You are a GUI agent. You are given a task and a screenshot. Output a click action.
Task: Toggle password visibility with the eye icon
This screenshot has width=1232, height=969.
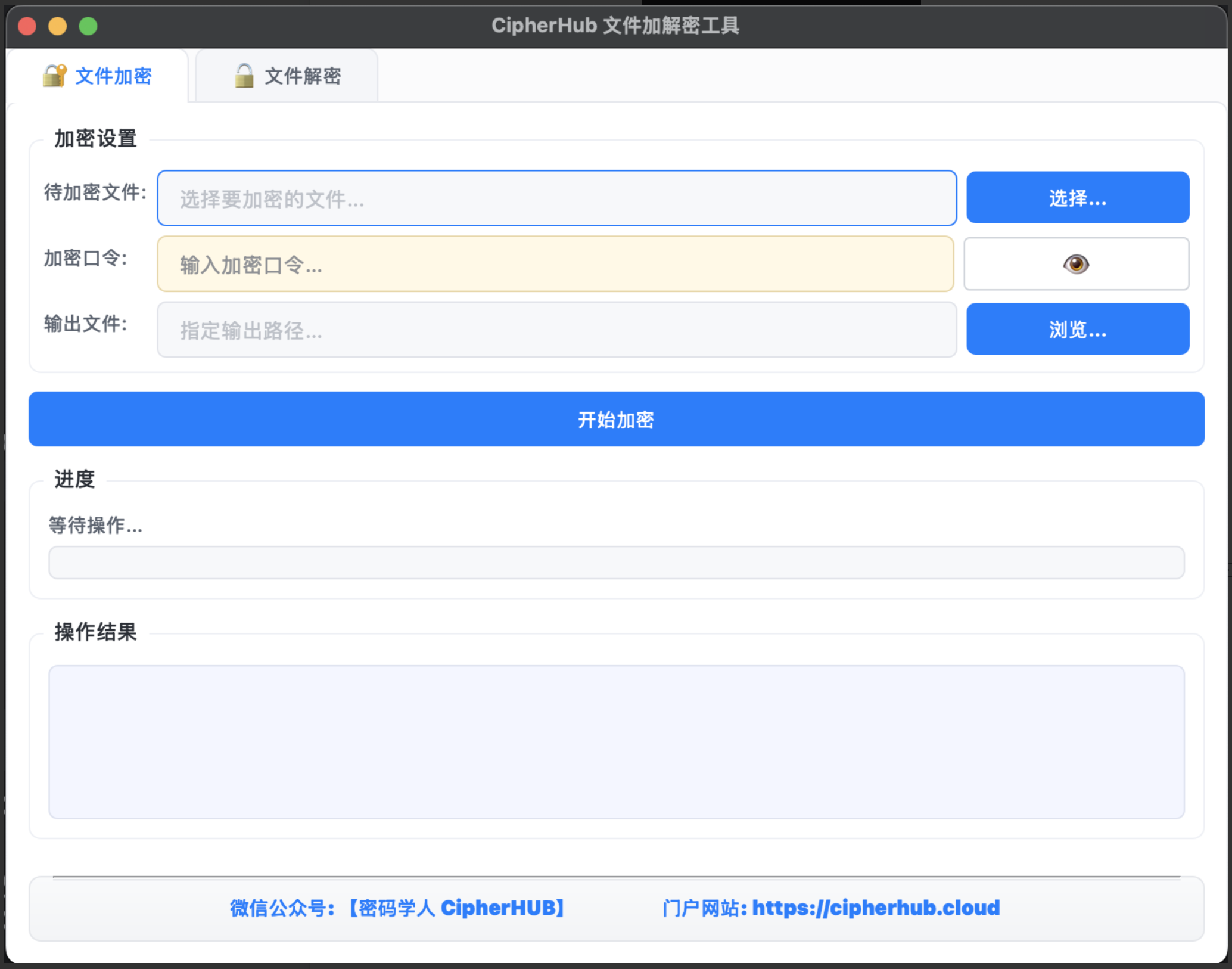[x=1076, y=264]
